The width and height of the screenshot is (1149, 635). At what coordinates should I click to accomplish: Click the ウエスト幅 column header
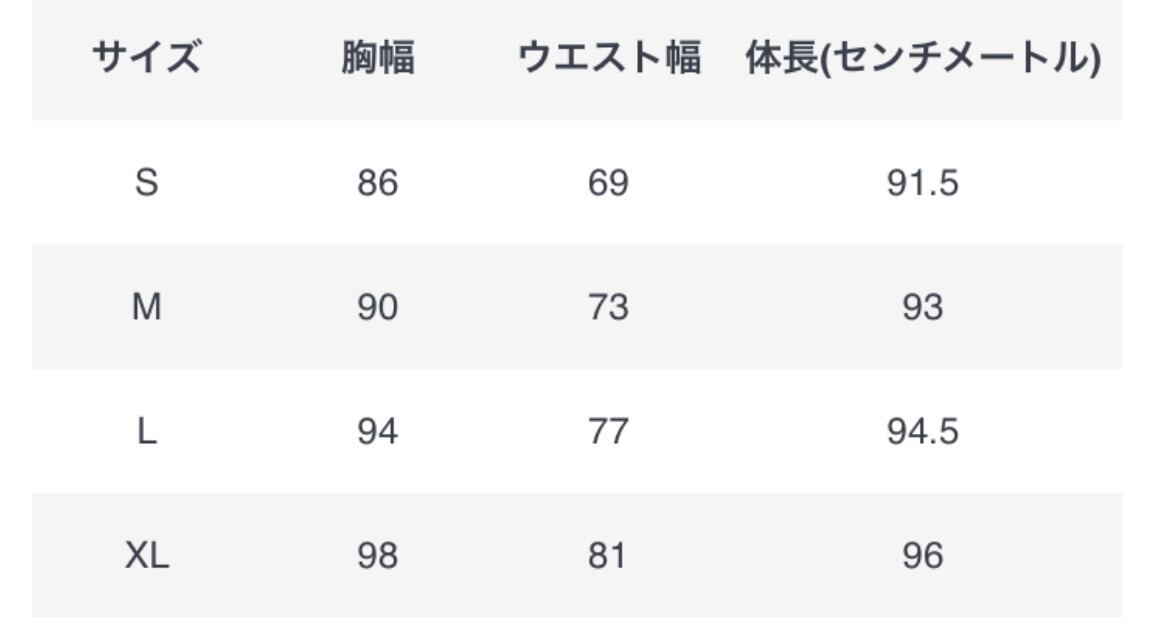pyautogui.click(x=608, y=59)
